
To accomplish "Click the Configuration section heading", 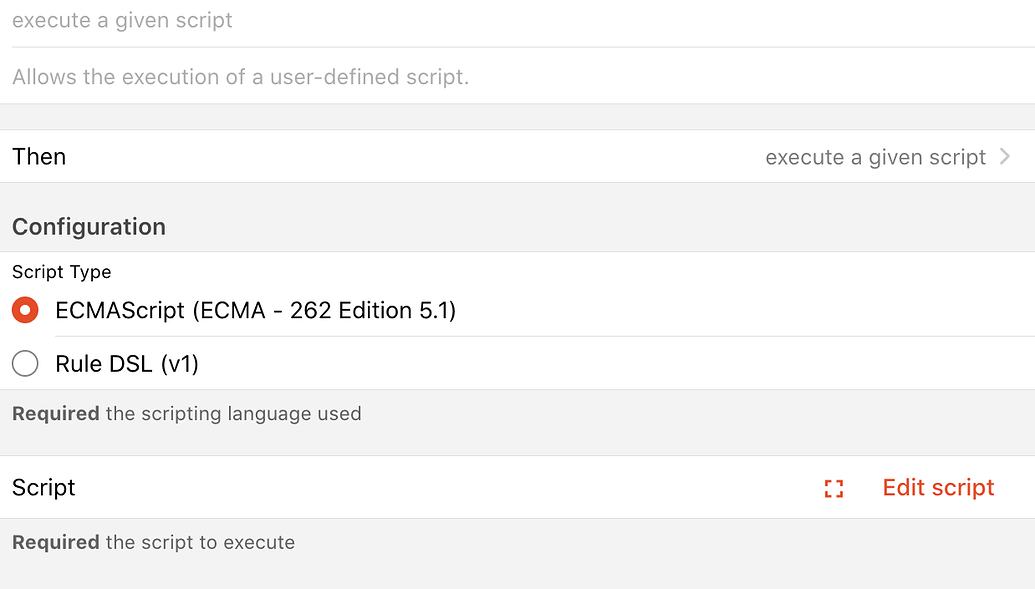I will pos(89,227).
